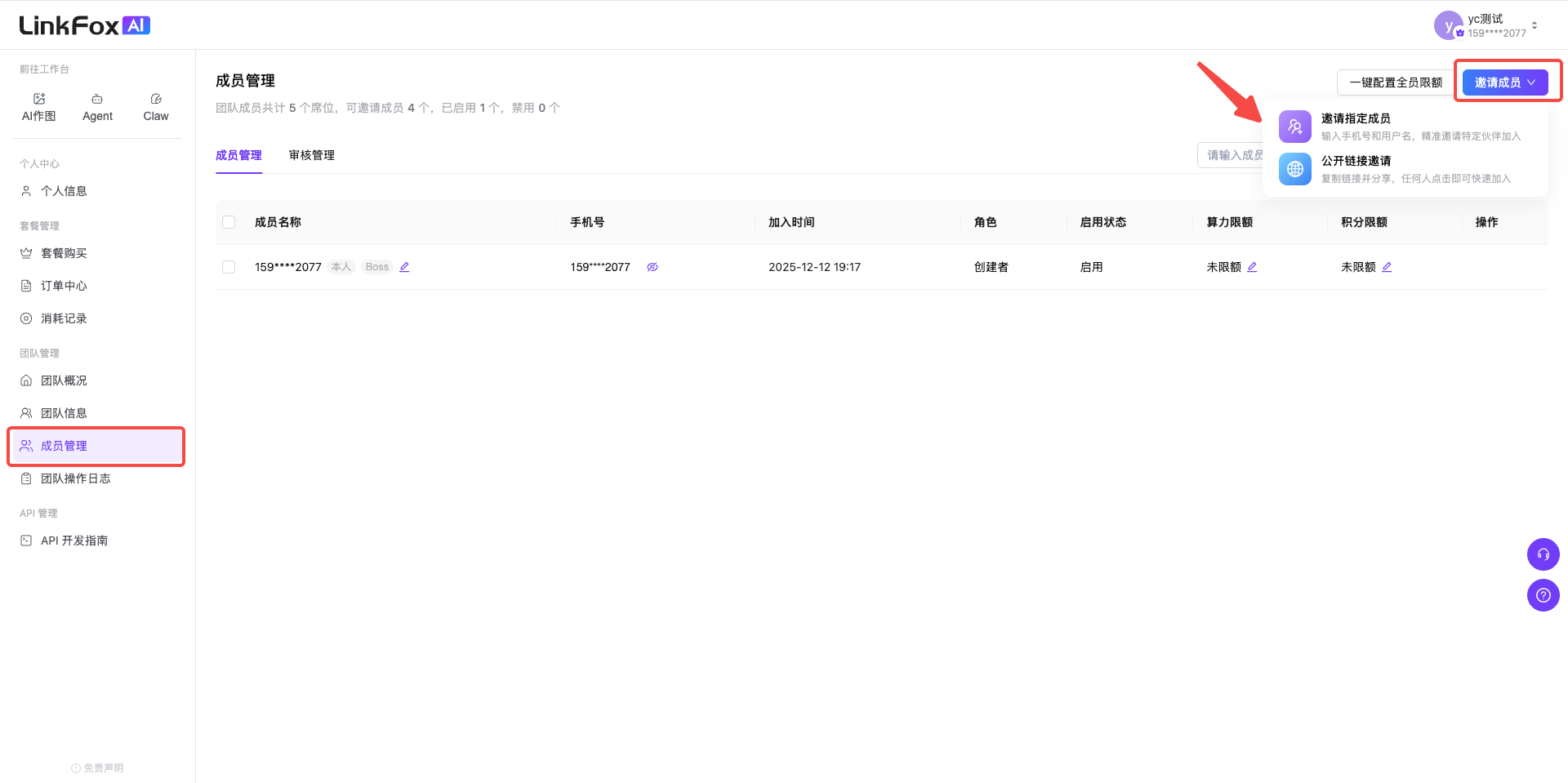Open the help question mark button
Image resolution: width=1568 pixels, height=783 pixels.
click(x=1543, y=595)
